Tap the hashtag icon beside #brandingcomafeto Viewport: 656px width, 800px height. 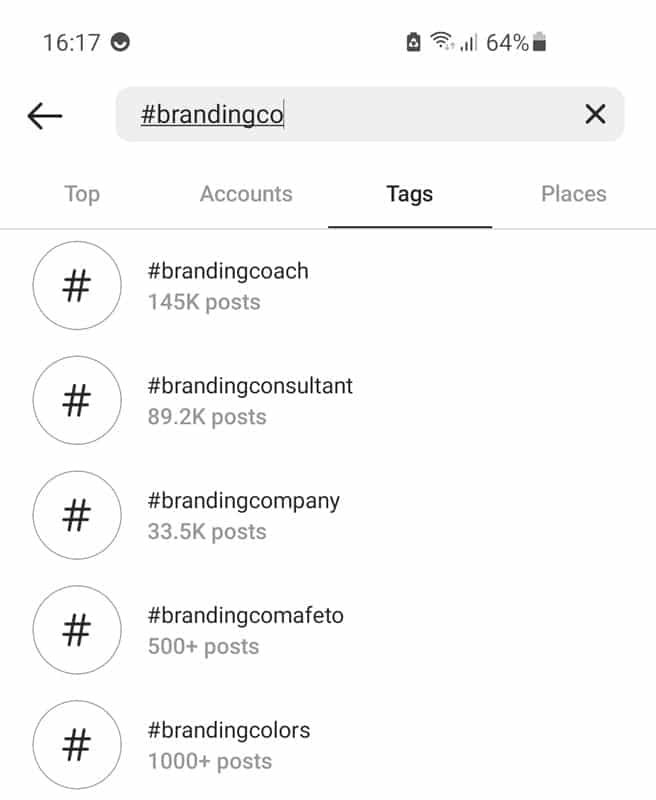pos(77,631)
